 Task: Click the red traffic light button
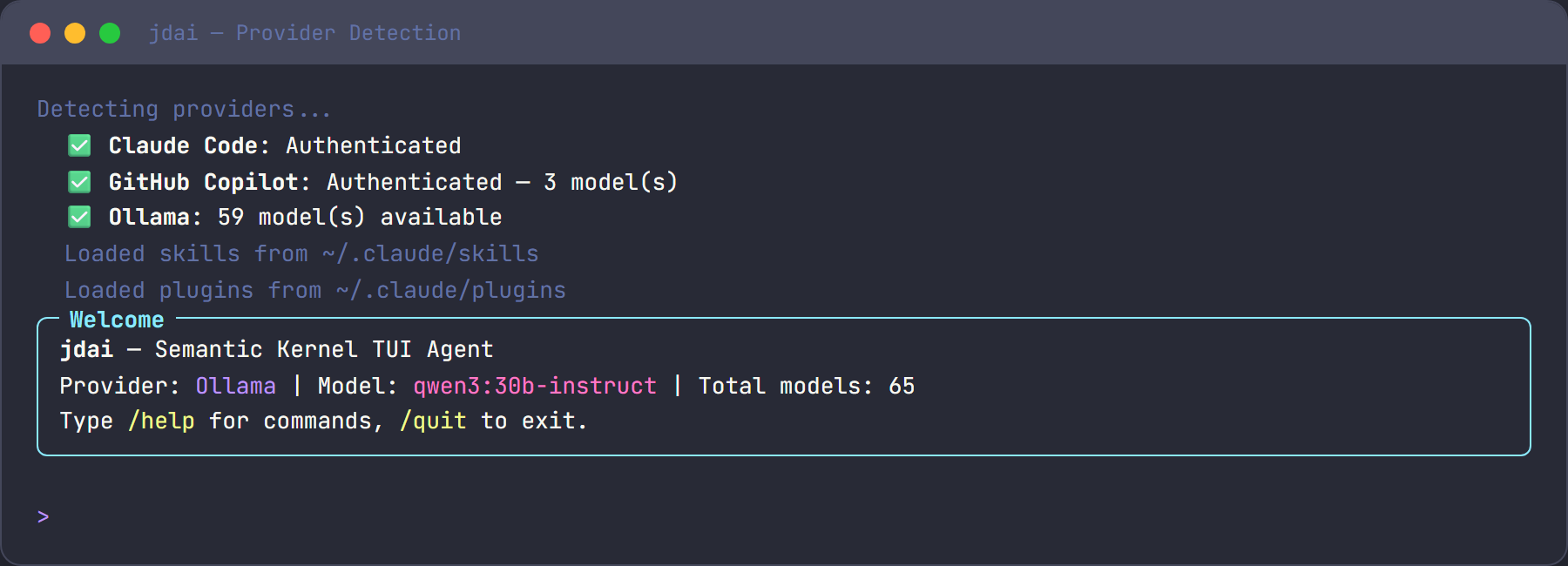[x=39, y=32]
